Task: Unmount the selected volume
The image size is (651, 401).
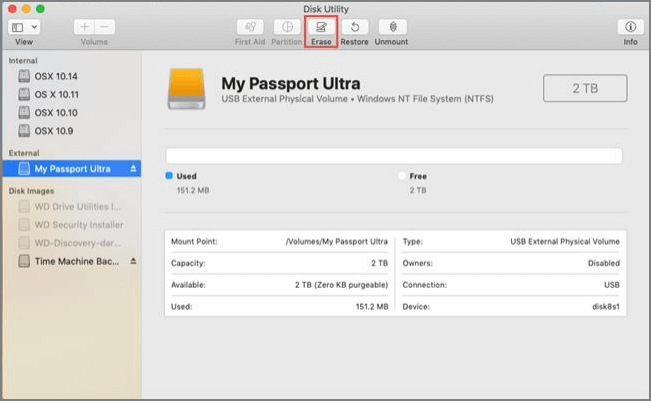Action: click(x=391, y=27)
